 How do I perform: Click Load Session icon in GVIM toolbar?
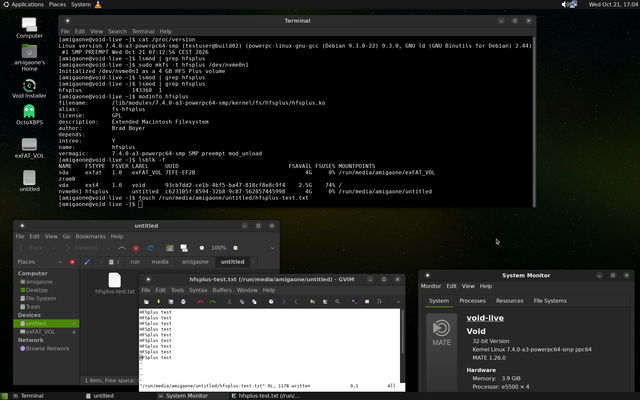click(x=313, y=302)
